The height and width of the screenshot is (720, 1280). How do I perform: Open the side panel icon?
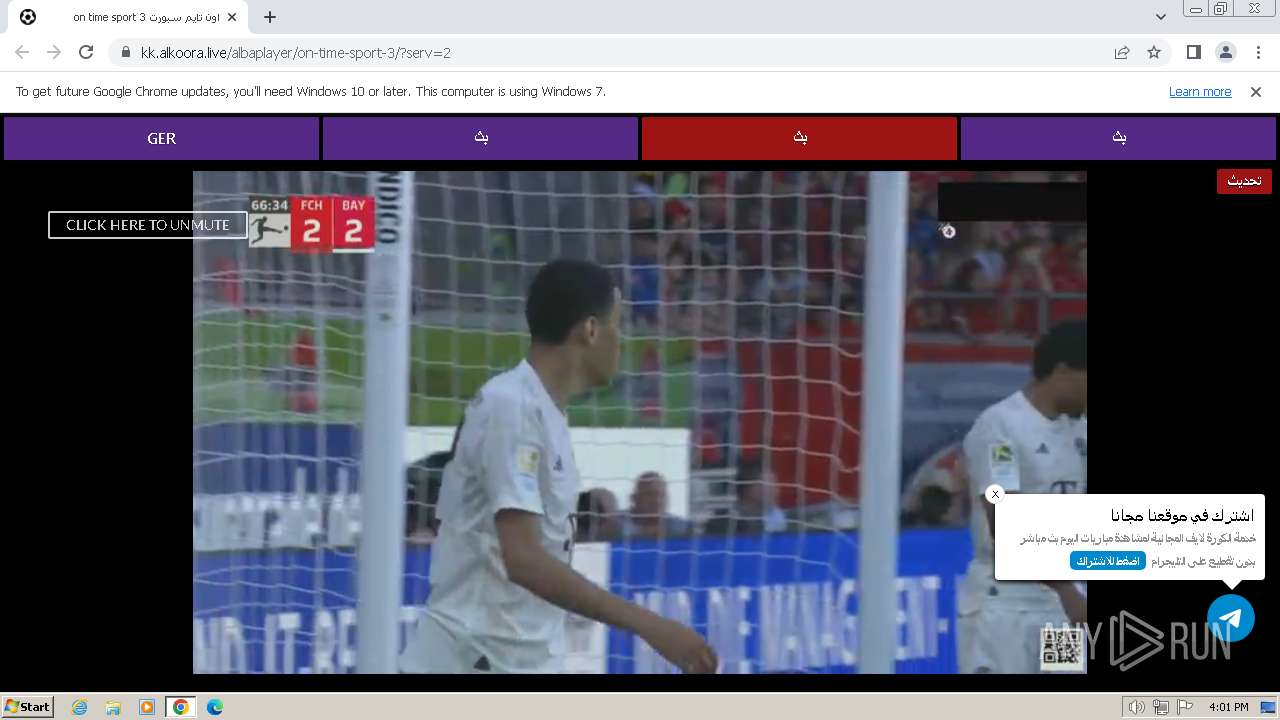click(x=1193, y=52)
